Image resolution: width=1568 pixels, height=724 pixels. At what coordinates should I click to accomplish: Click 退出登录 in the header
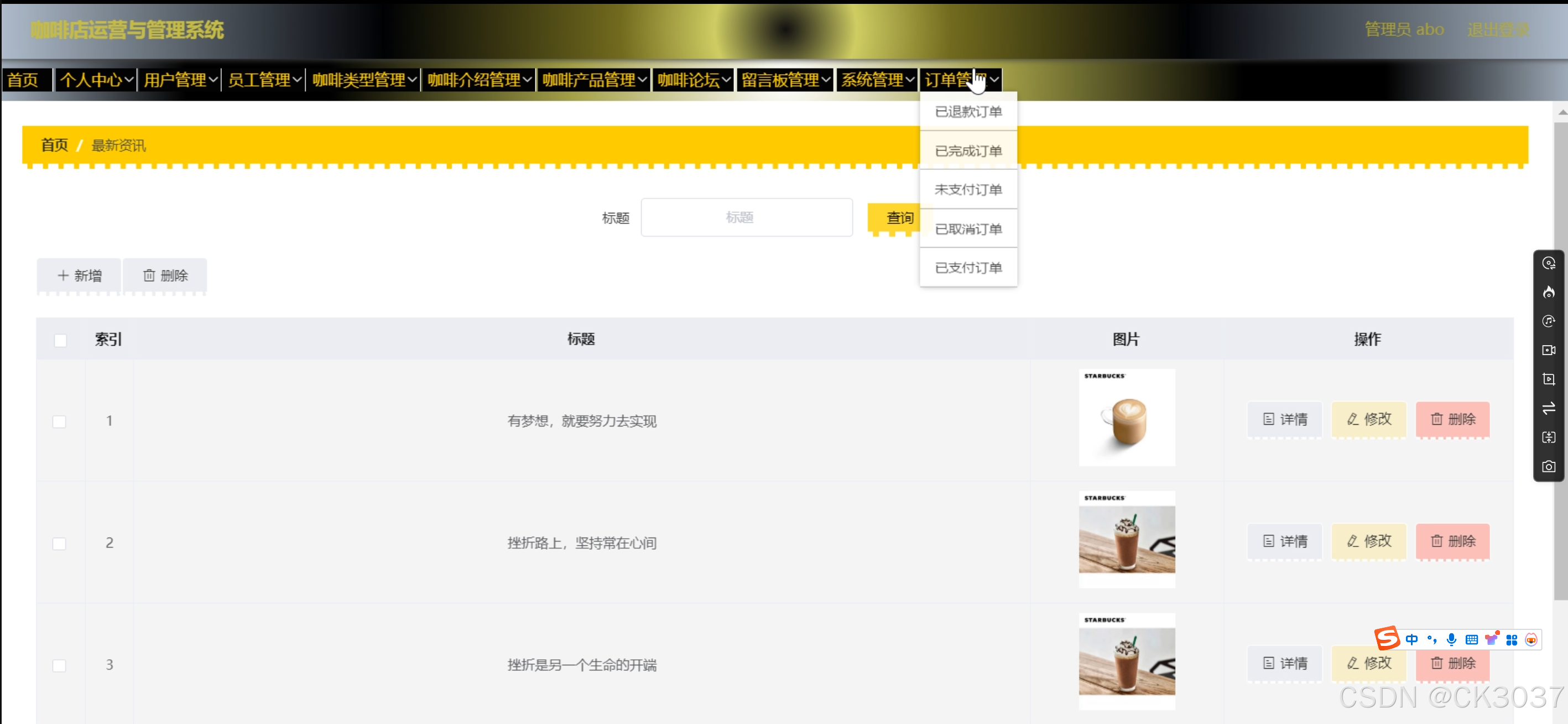coord(1498,29)
